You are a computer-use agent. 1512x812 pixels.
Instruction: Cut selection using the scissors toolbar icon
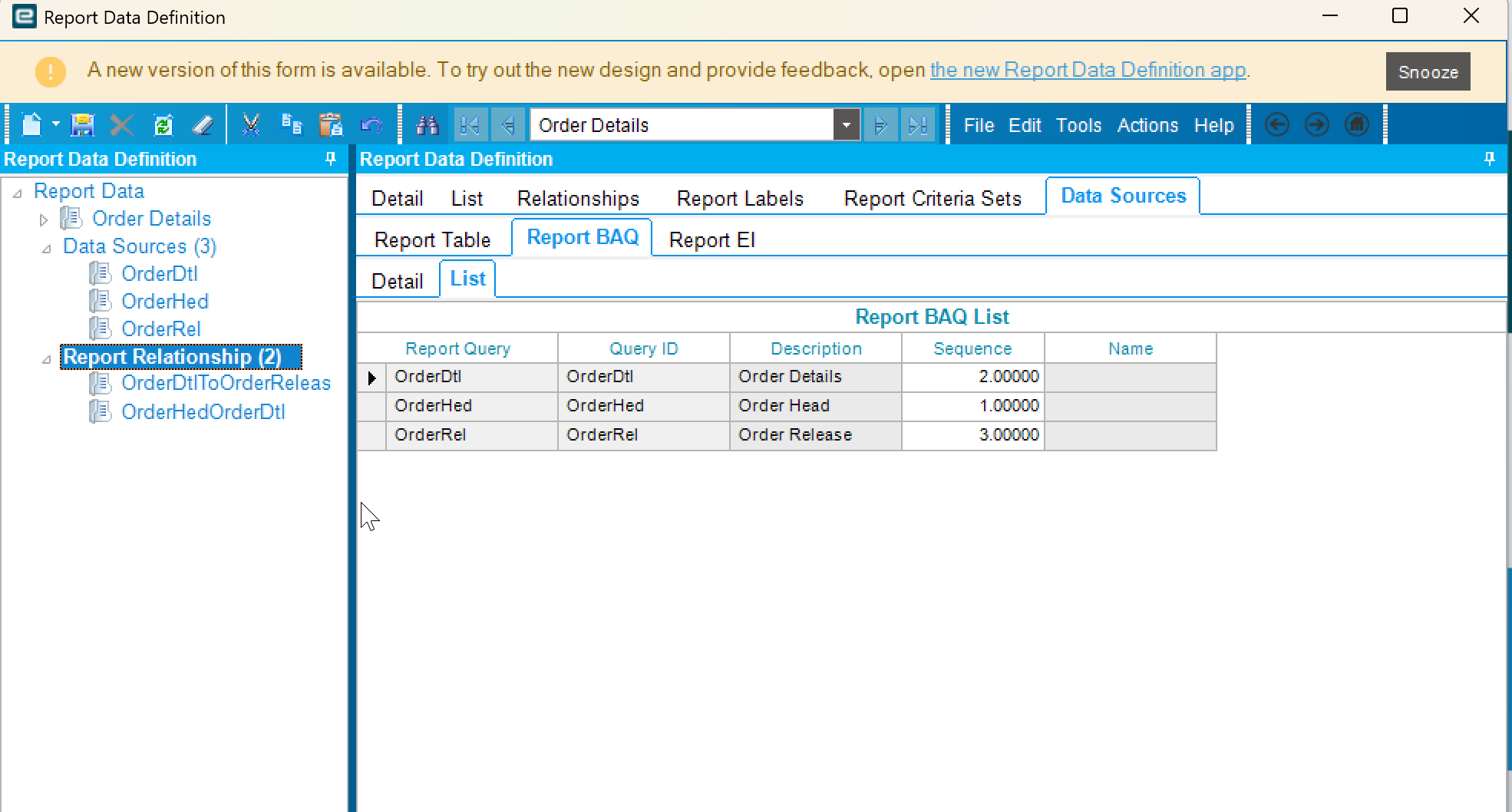[x=250, y=124]
